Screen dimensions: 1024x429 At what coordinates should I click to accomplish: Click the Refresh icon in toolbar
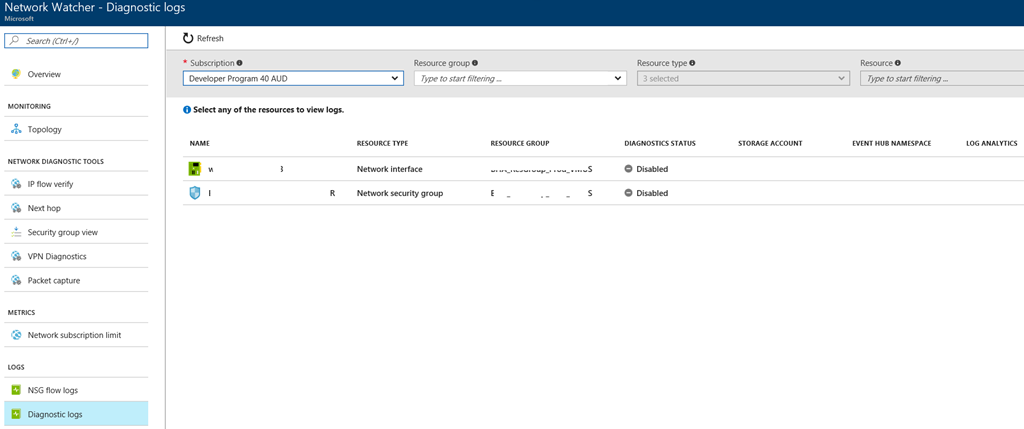pyautogui.click(x=187, y=38)
